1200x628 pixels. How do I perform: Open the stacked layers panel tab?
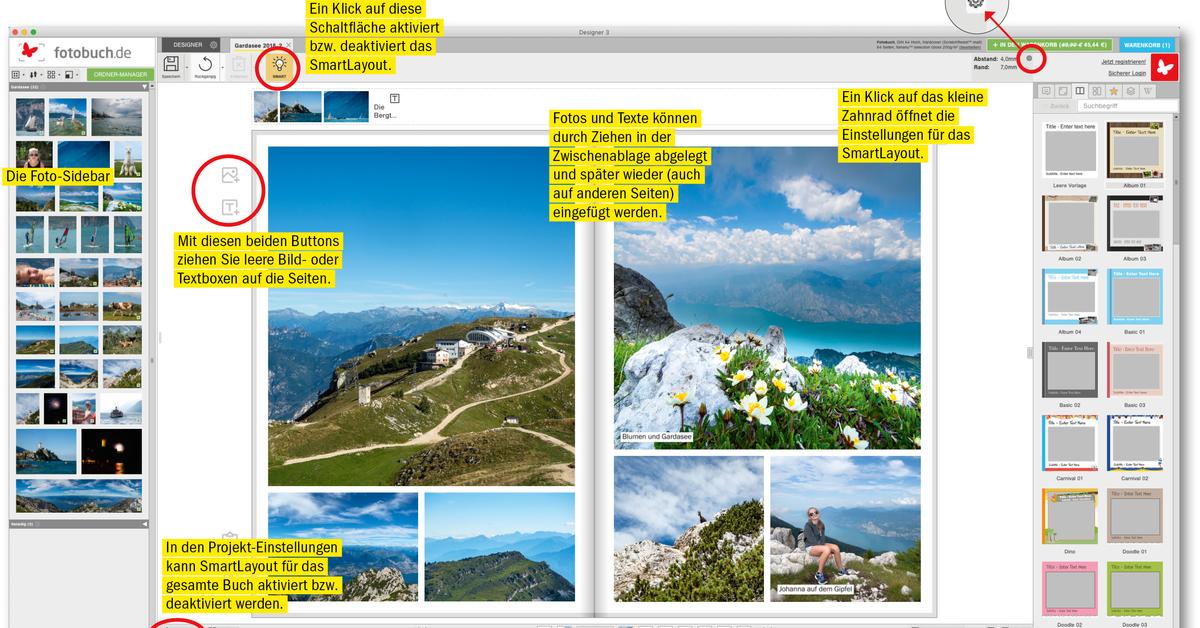tap(1131, 91)
